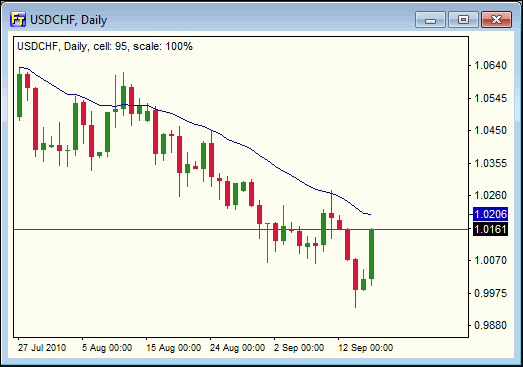Click the '24 Aug 00:00' date label
523x367 pixels.
tap(237, 348)
